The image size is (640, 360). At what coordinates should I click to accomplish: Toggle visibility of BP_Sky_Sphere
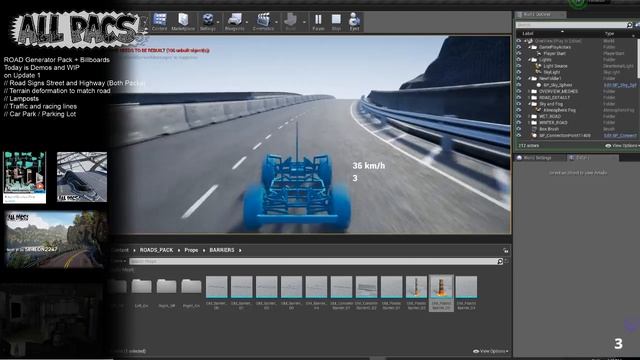[x=519, y=85]
